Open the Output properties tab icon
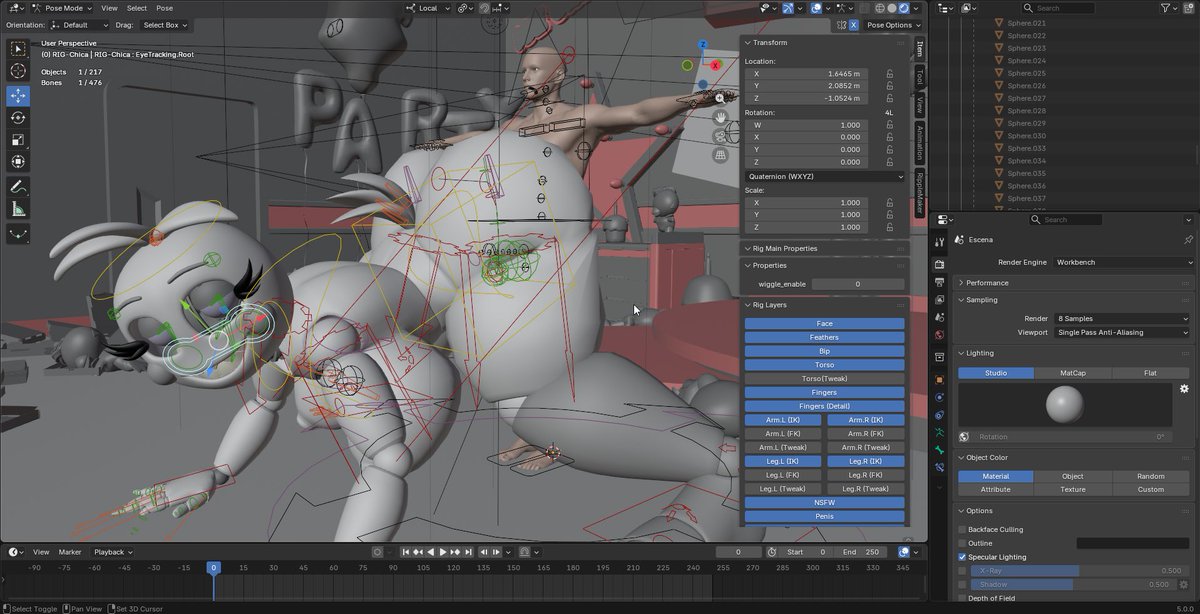 pos(939,282)
